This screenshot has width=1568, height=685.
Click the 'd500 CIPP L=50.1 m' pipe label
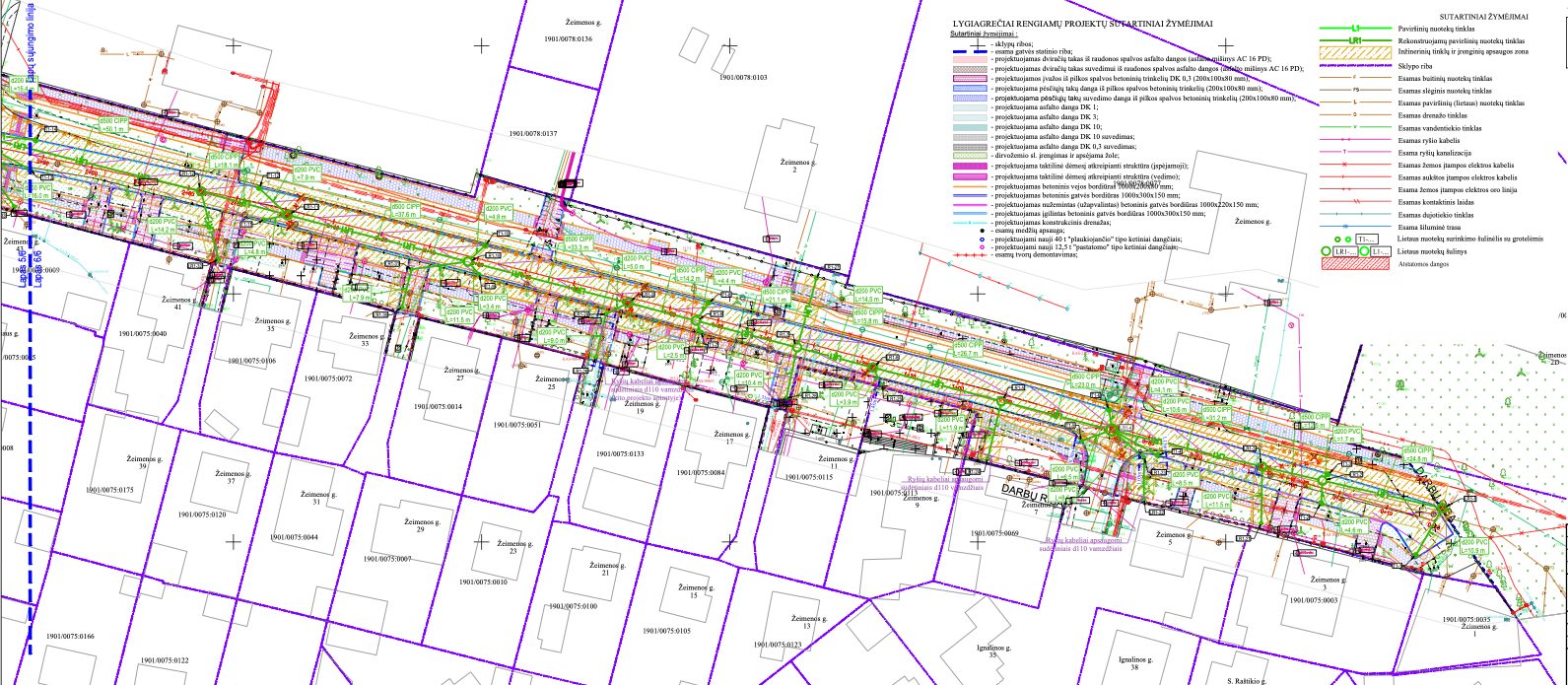tap(112, 123)
